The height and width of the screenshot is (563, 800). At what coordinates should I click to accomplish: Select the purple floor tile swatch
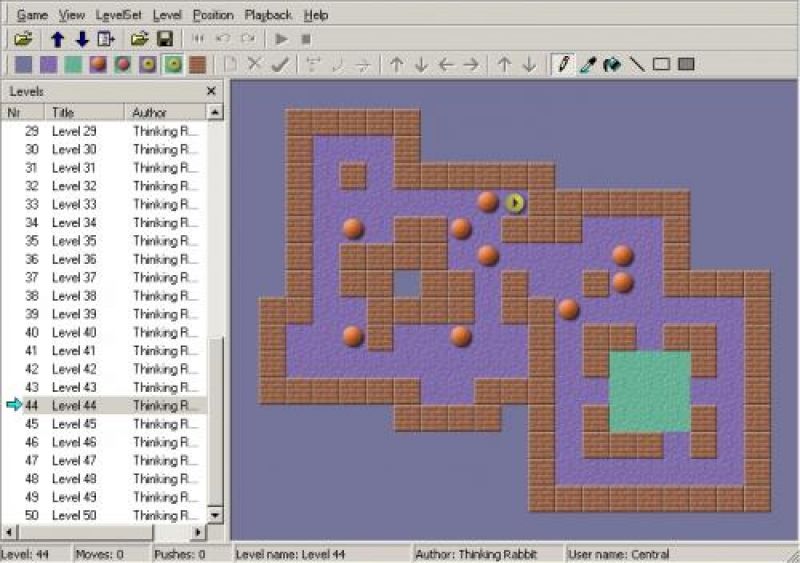coord(48,65)
